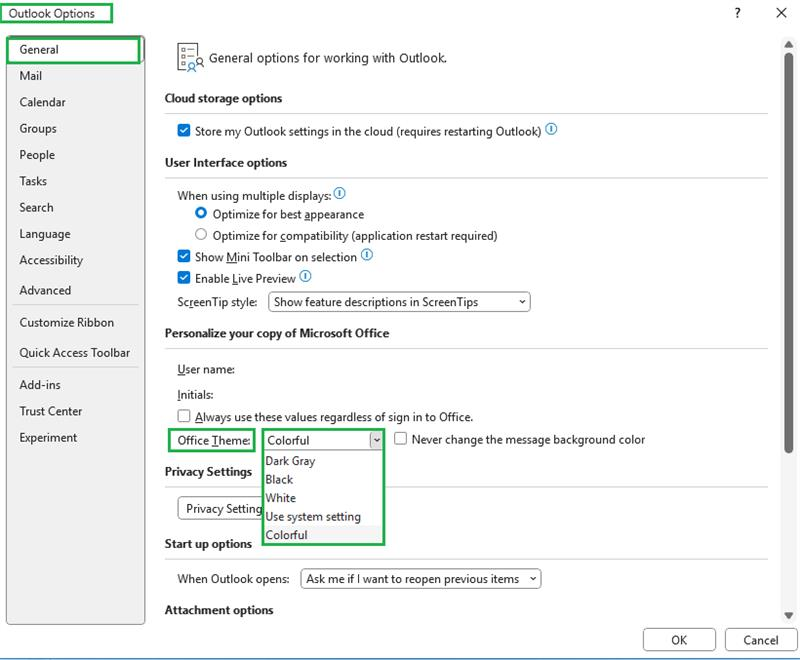
Task: Choose Use system setting theme
Action: coord(323,517)
